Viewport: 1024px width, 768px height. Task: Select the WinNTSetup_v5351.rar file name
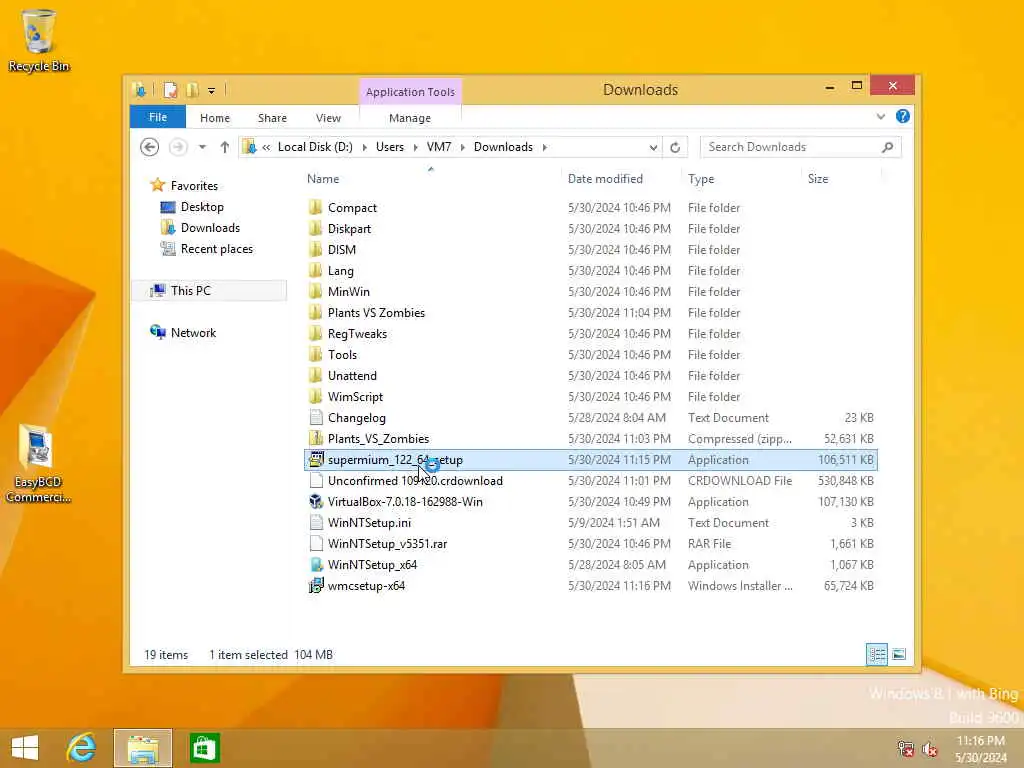click(387, 544)
